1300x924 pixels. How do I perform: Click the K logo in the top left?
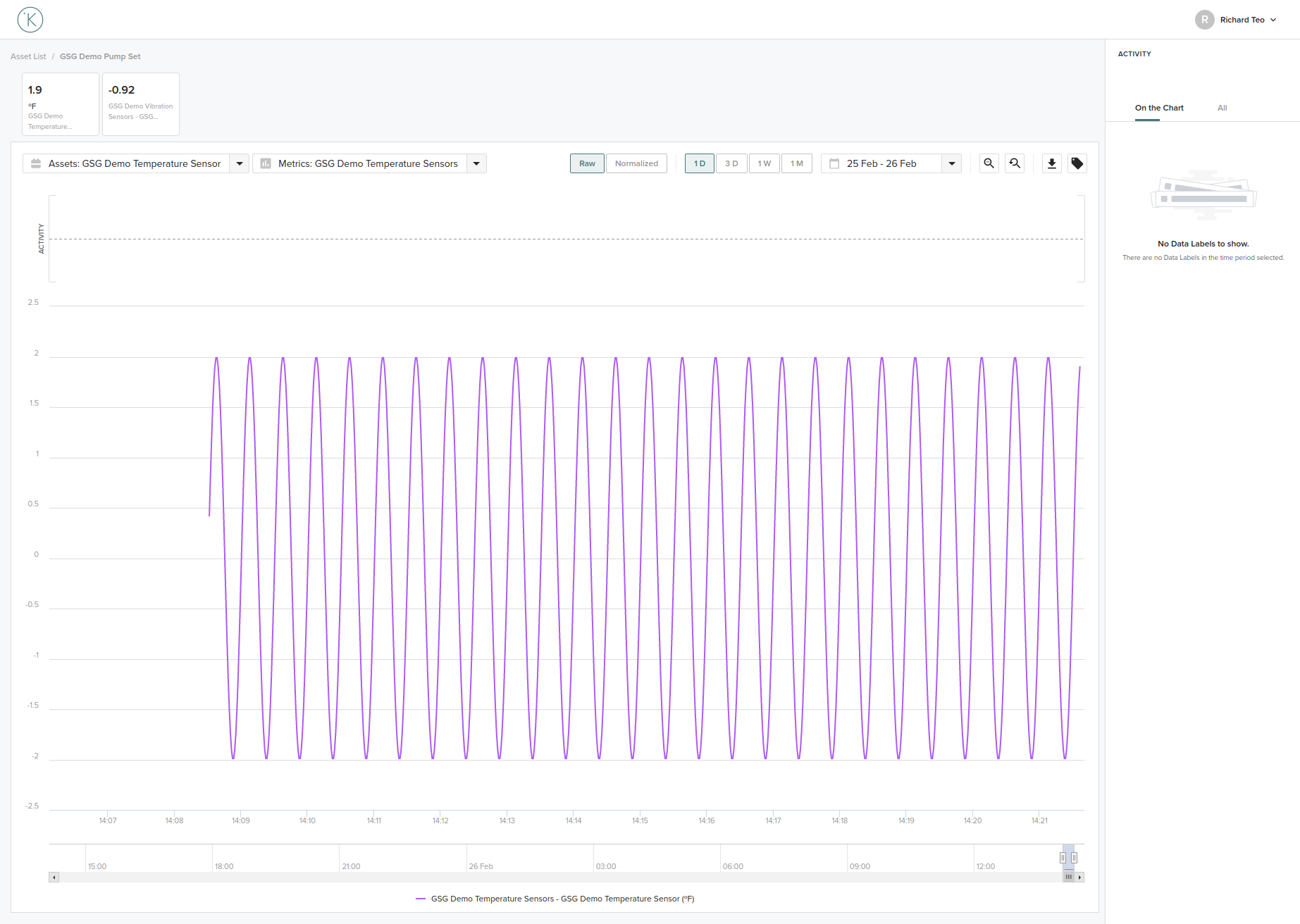30,19
